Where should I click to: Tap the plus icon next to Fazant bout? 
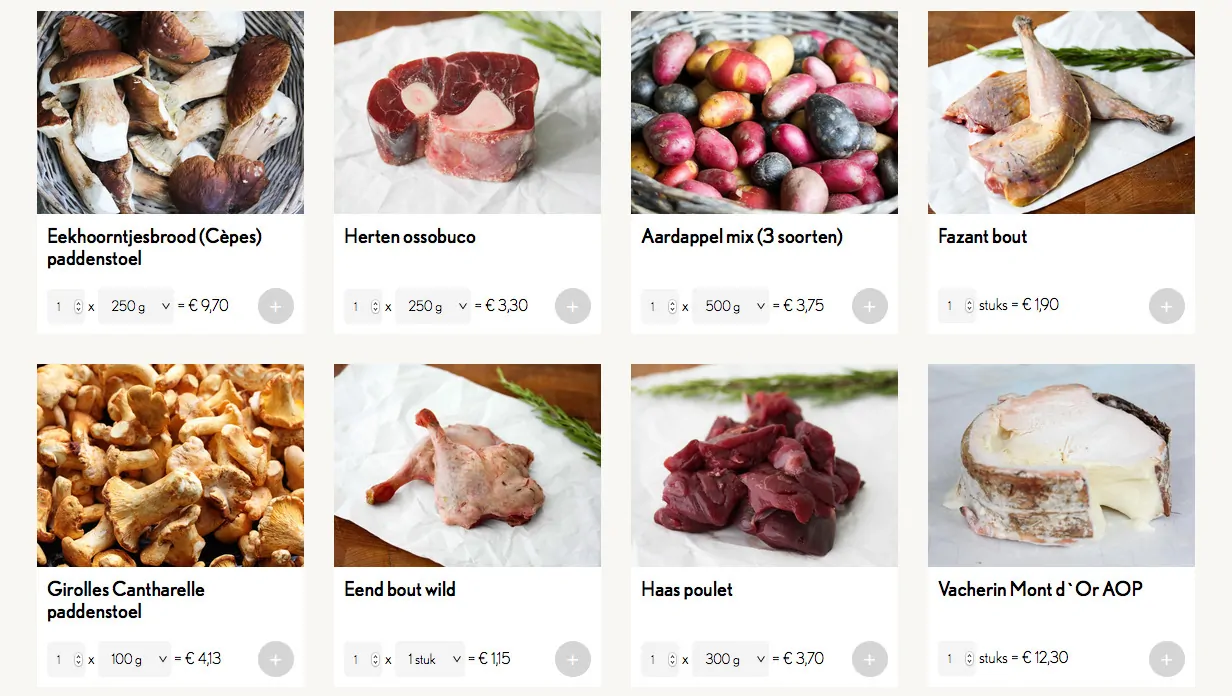(x=1167, y=306)
